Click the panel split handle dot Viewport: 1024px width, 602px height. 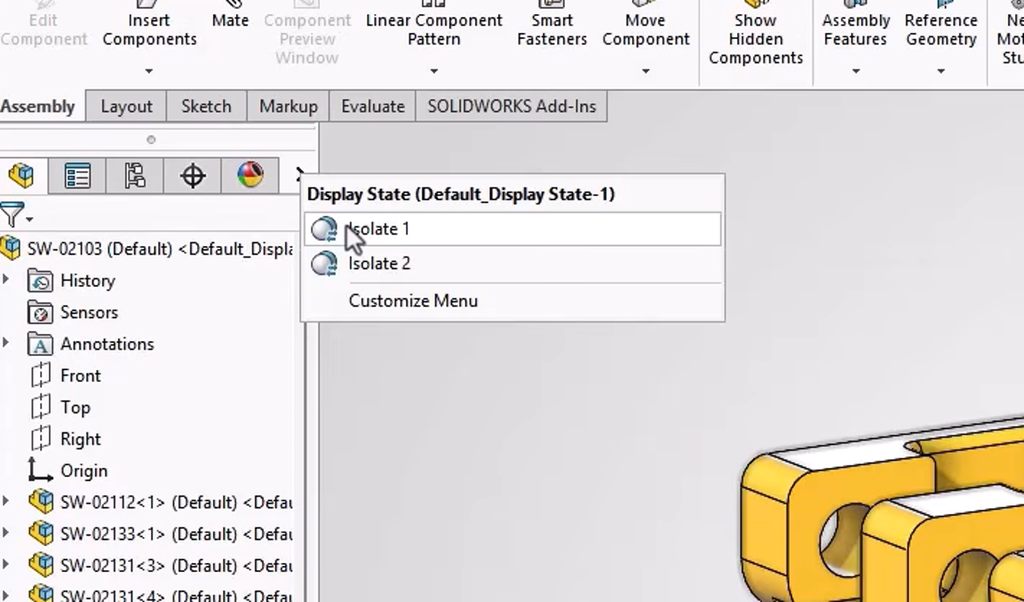tap(151, 140)
